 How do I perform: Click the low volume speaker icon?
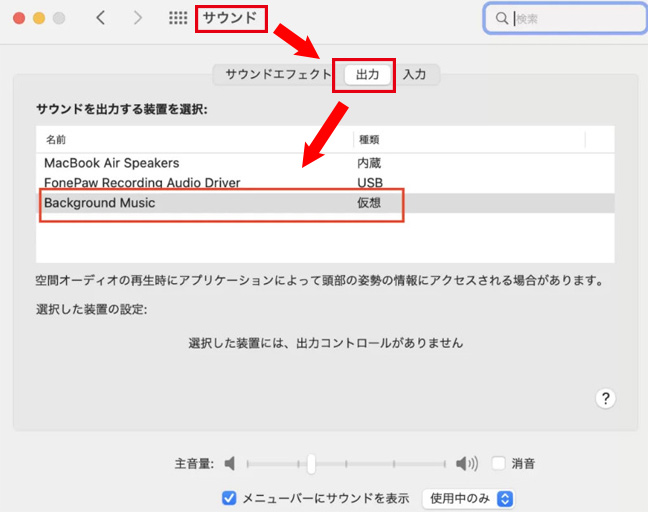coord(230,464)
